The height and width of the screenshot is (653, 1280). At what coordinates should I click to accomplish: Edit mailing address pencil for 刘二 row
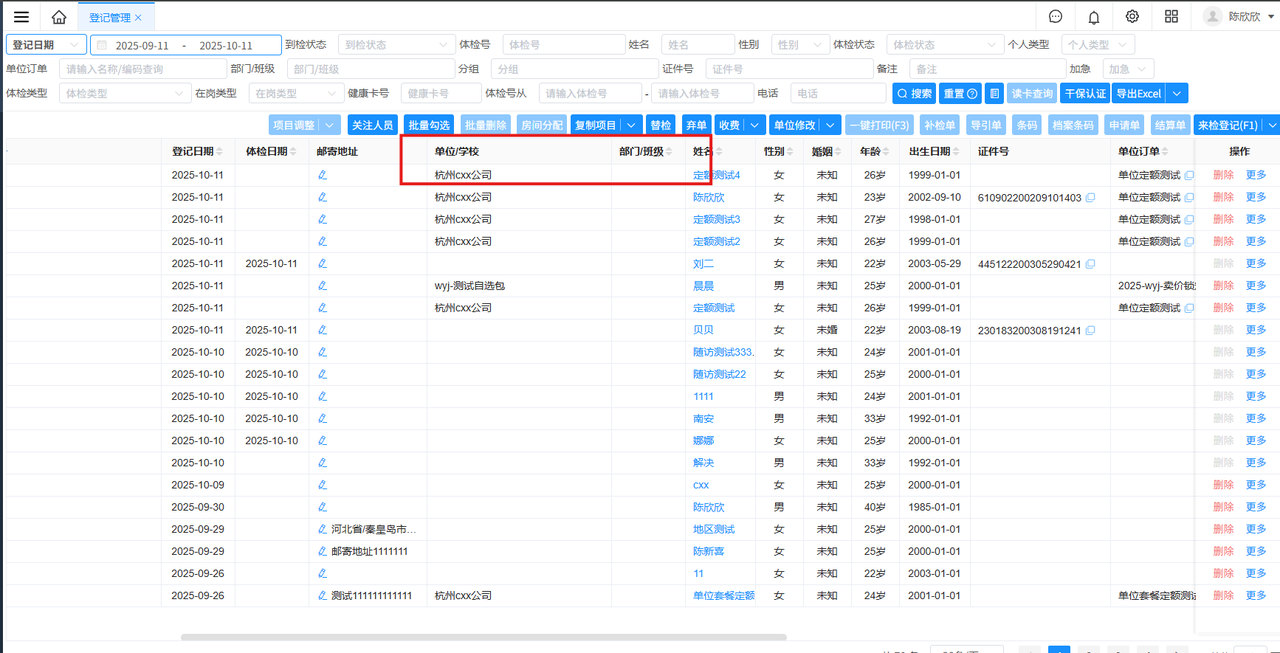[322, 264]
